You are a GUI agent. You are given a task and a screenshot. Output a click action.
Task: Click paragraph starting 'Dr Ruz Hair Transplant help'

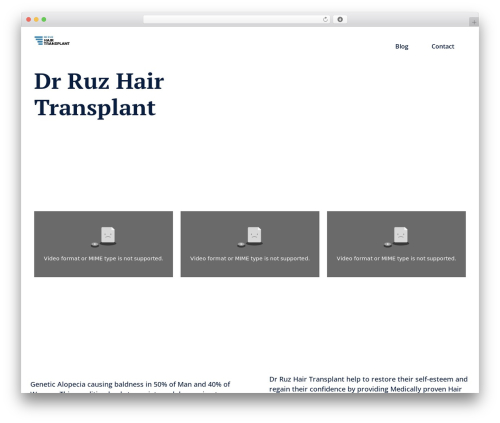[368, 384]
